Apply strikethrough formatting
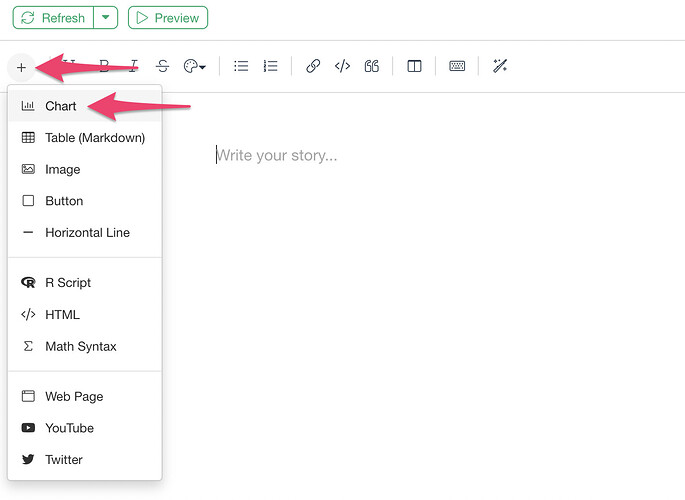 coord(163,66)
